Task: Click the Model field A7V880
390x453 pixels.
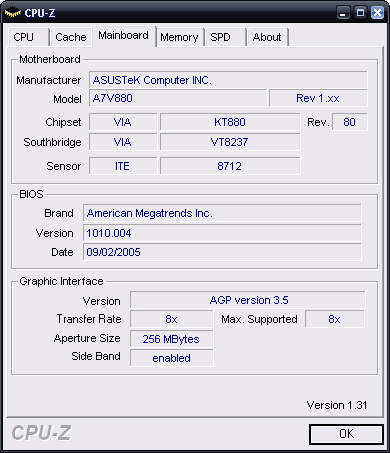Action: [x=178, y=98]
